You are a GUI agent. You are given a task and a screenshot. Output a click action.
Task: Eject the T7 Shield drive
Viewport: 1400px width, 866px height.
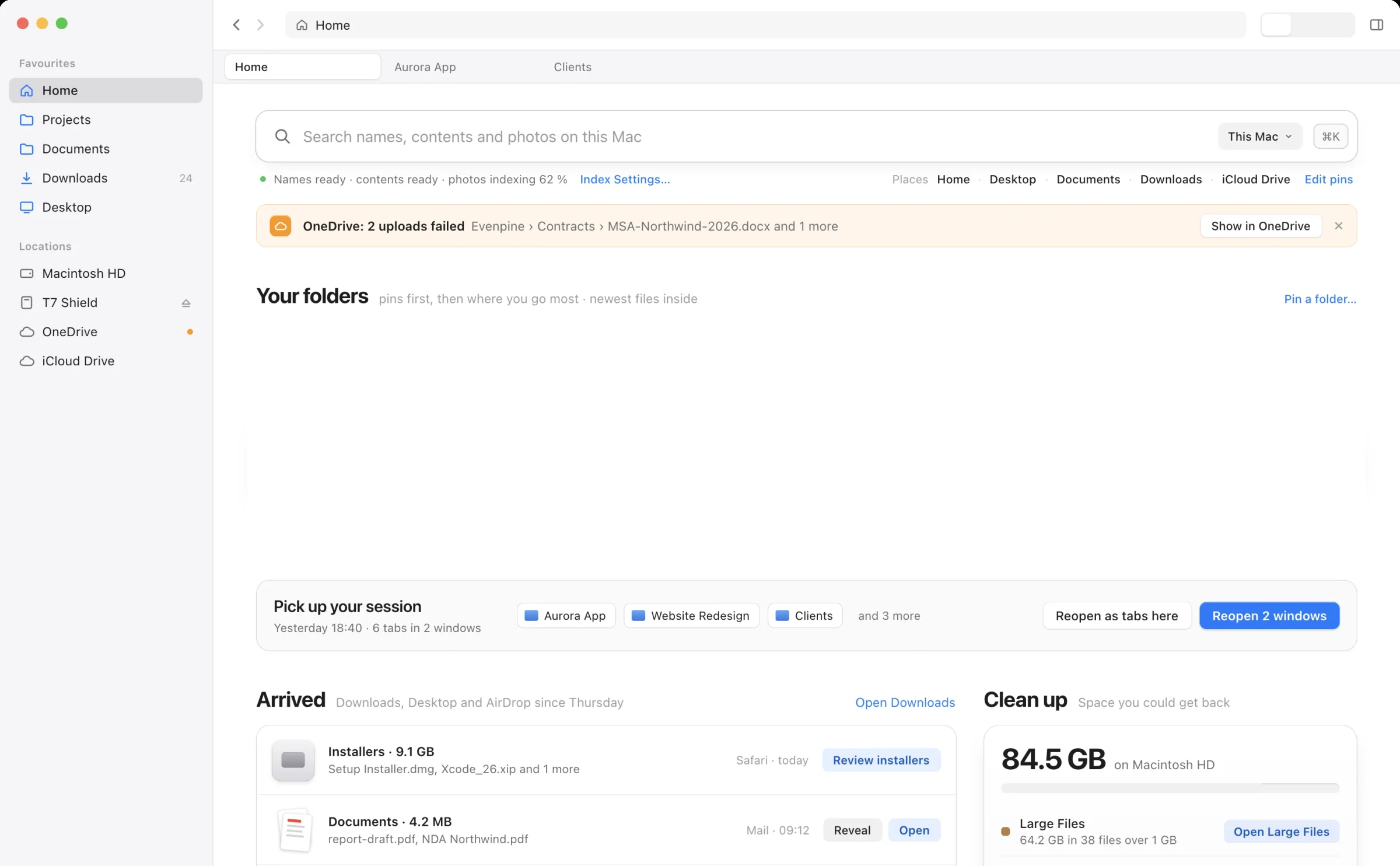pyautogui.click(x=186, y=303)
